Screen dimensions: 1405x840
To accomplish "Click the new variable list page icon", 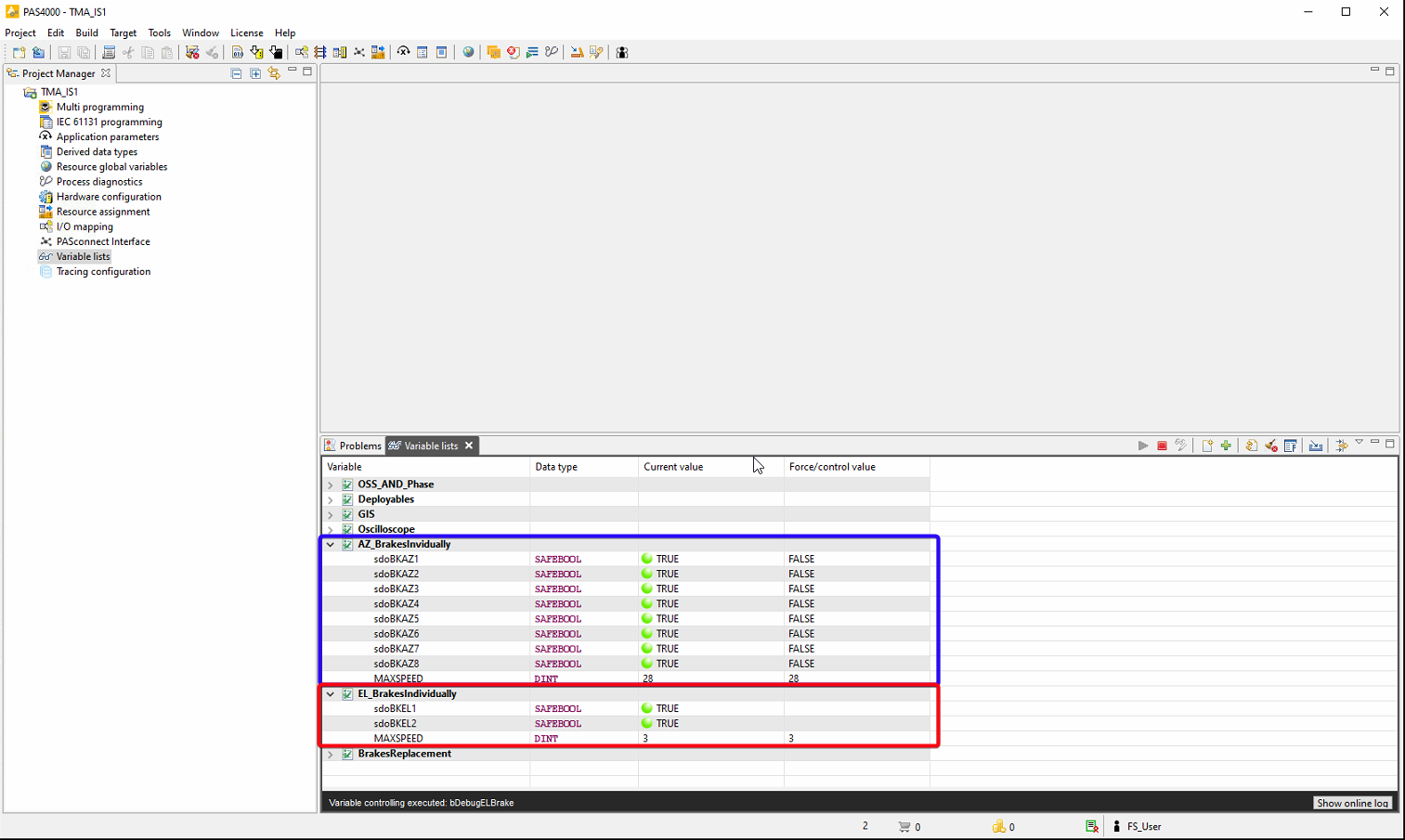I will tap(1207, 446).
